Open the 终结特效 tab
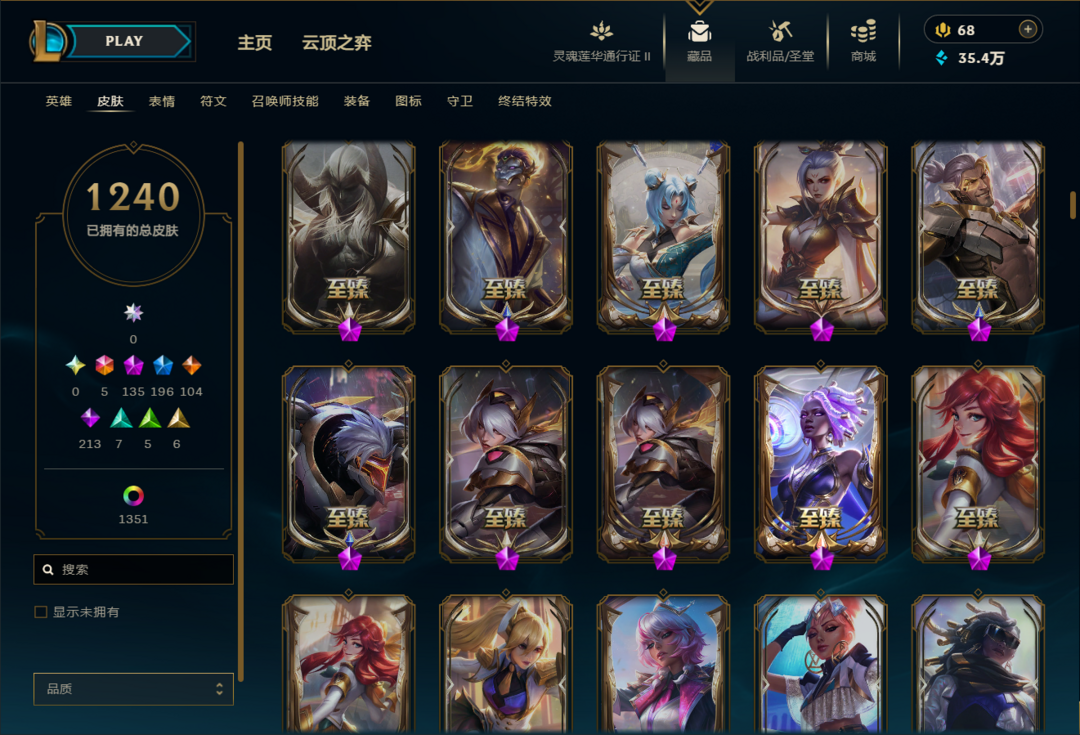The height and width of the screenshot is (735, 1080). click(525, 101)
